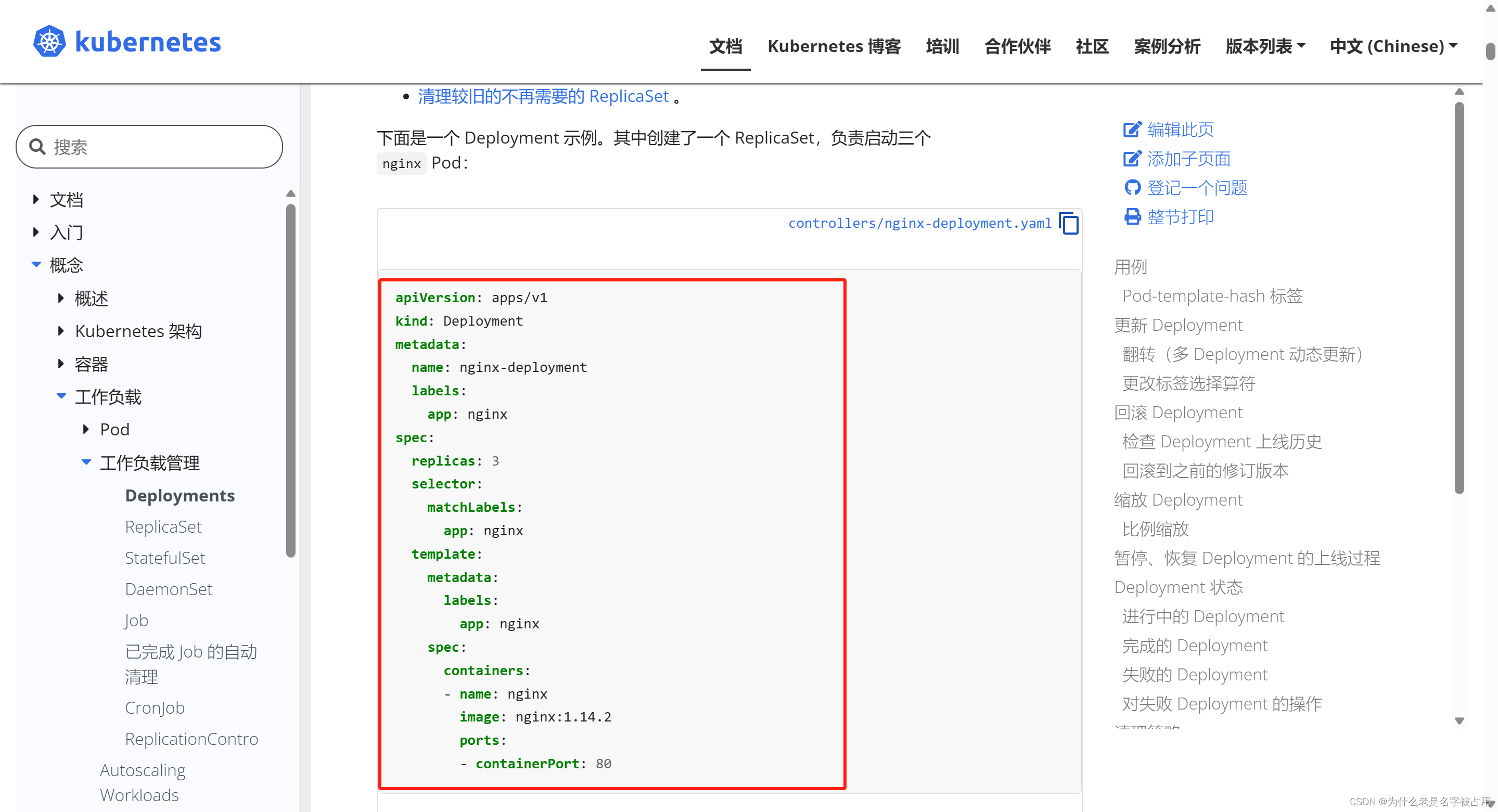Click the kubernetes wordmark text in header
Viewport: 1498px width, 812px height.
tap(148, 42)
